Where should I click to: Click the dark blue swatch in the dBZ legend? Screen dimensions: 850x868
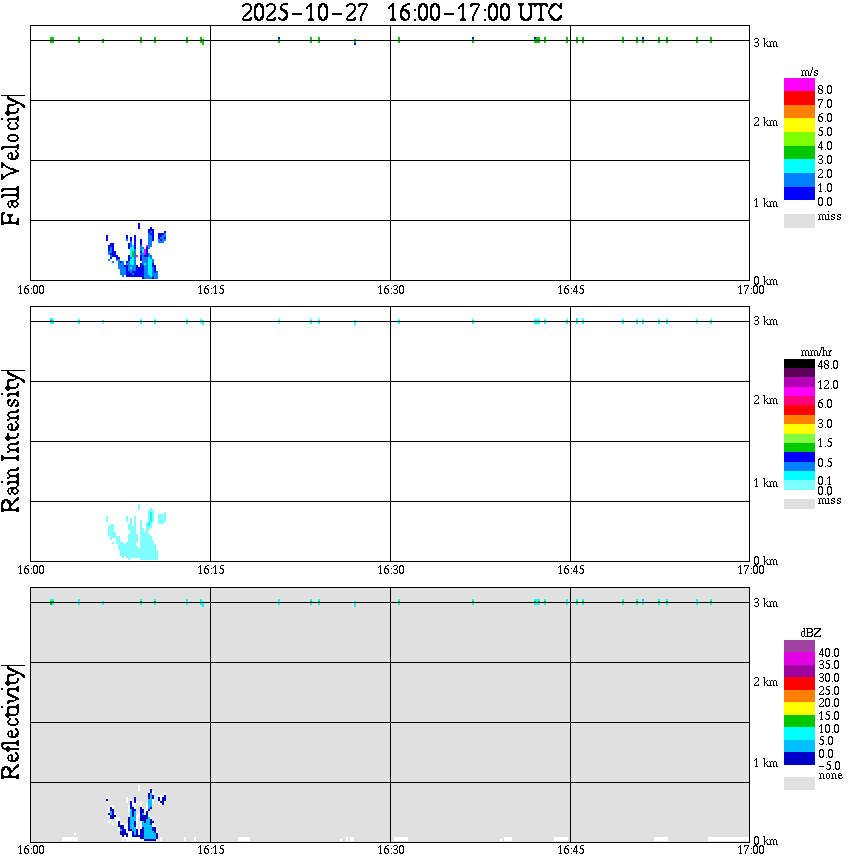(799, 758)
